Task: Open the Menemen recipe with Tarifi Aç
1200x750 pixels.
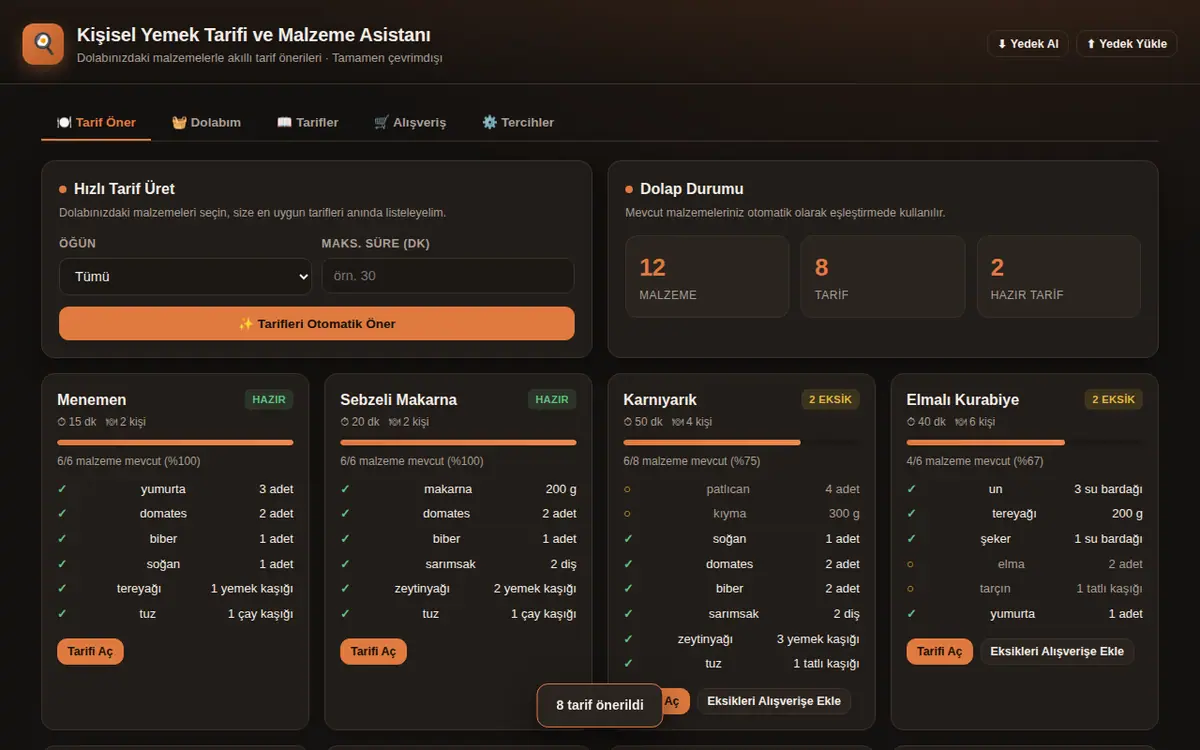Action: click(90, 651)
